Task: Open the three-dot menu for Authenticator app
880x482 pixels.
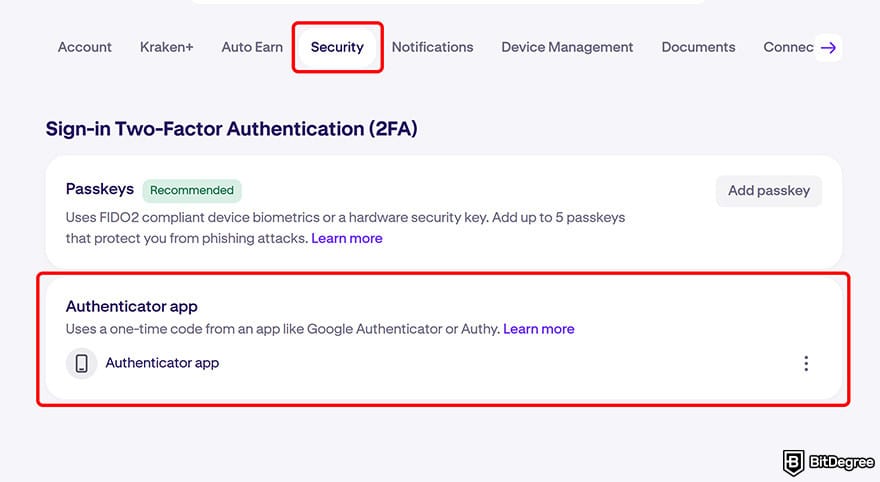Action: 806,364
